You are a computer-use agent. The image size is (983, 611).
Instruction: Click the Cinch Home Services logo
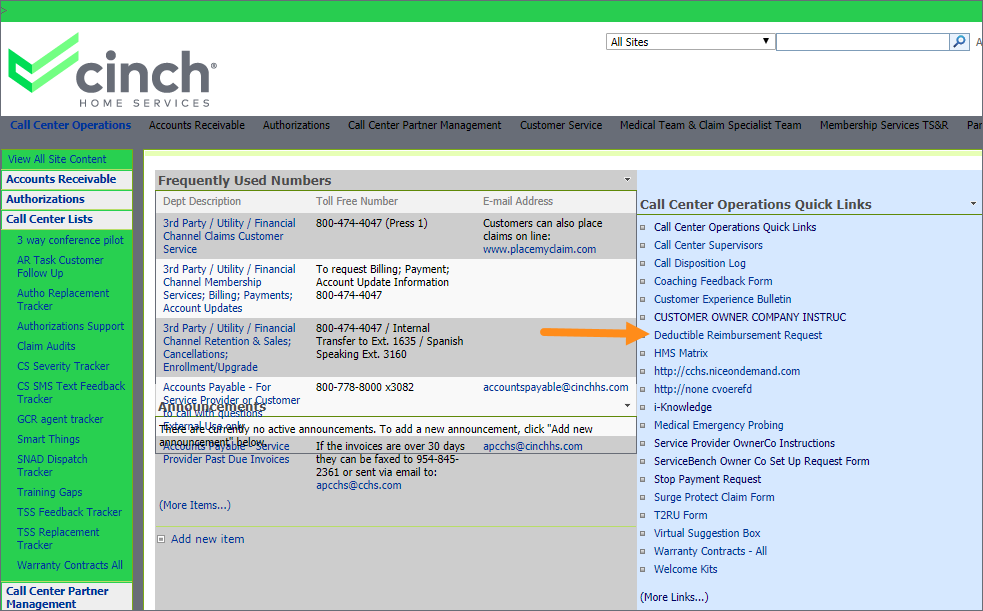coord(112,70)
